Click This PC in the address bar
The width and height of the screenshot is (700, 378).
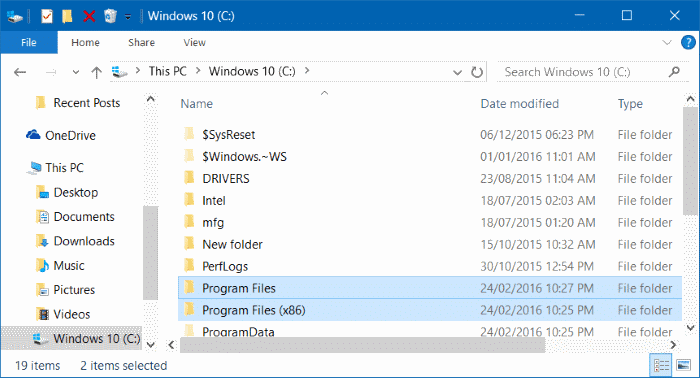pyautogui.click(x=167, y=71)
